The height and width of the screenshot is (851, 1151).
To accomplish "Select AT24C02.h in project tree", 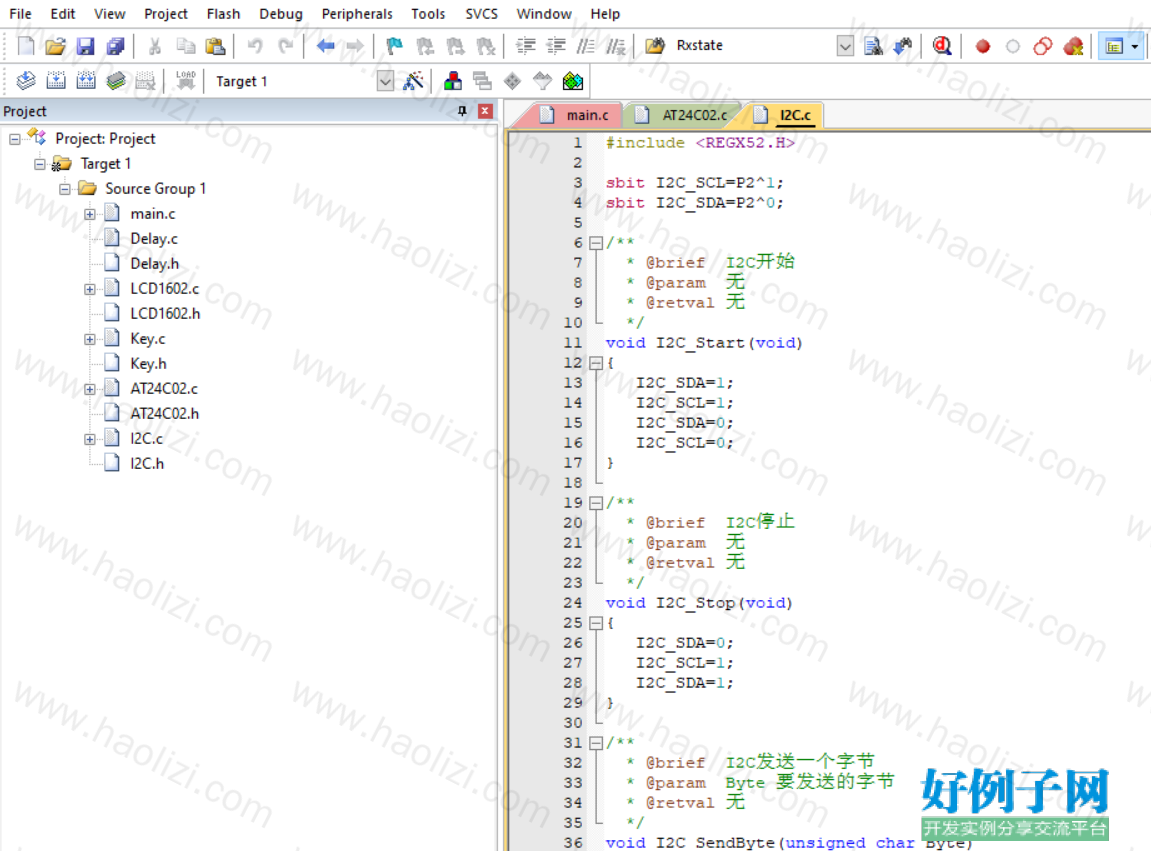I will coord(164,413).
